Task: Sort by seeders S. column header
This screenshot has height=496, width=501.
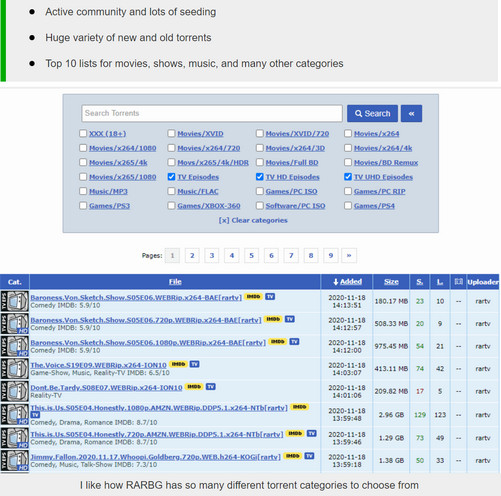Action: coord(420,282)
